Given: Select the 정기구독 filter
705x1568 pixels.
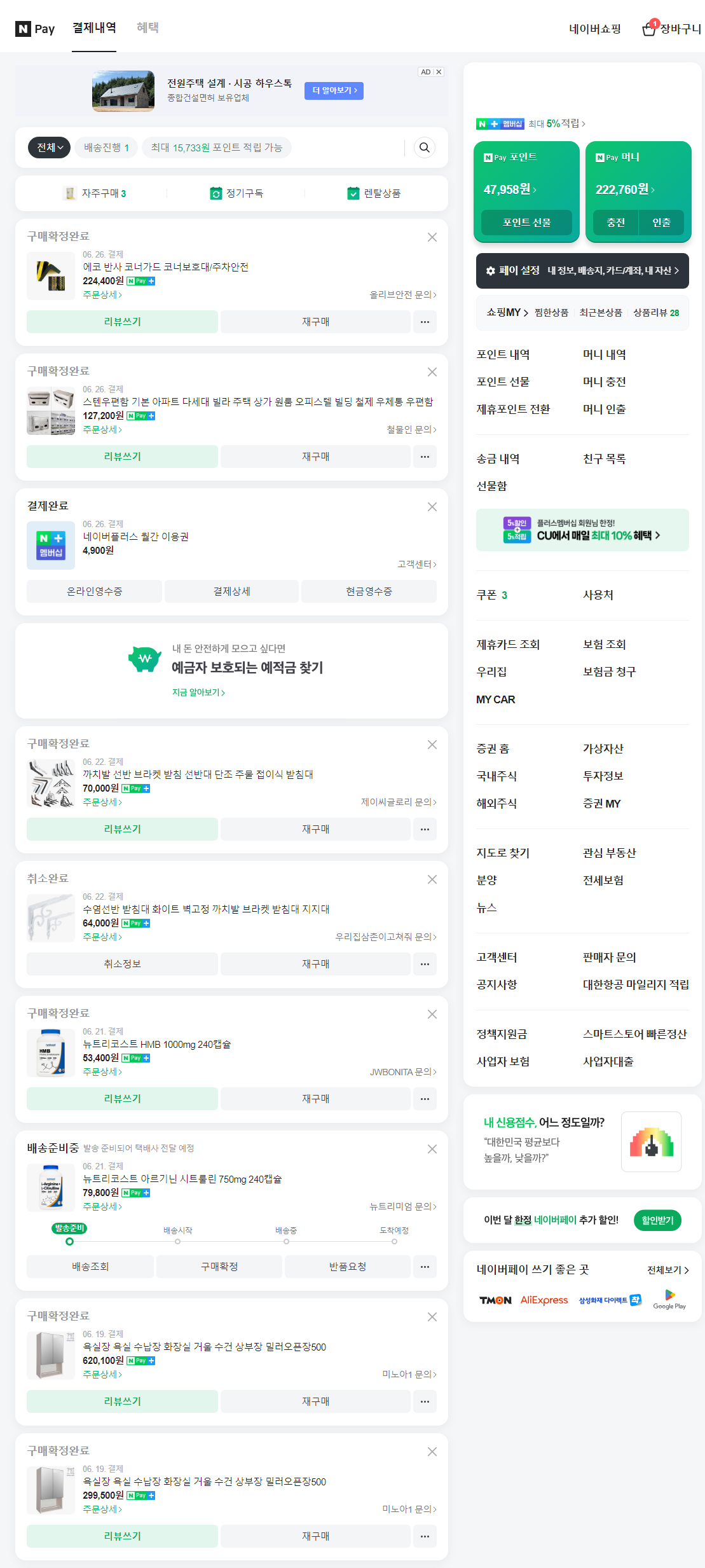Looking at the screenshot, I should pyautogui.click(x=236, y=193).
